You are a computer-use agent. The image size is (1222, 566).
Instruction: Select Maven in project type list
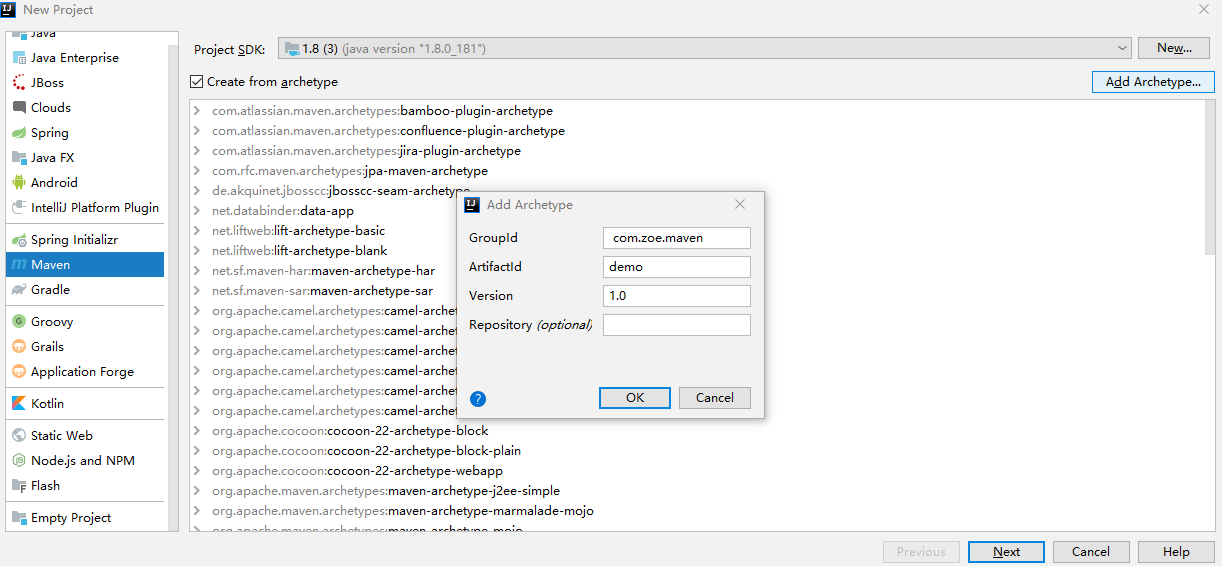84,265
